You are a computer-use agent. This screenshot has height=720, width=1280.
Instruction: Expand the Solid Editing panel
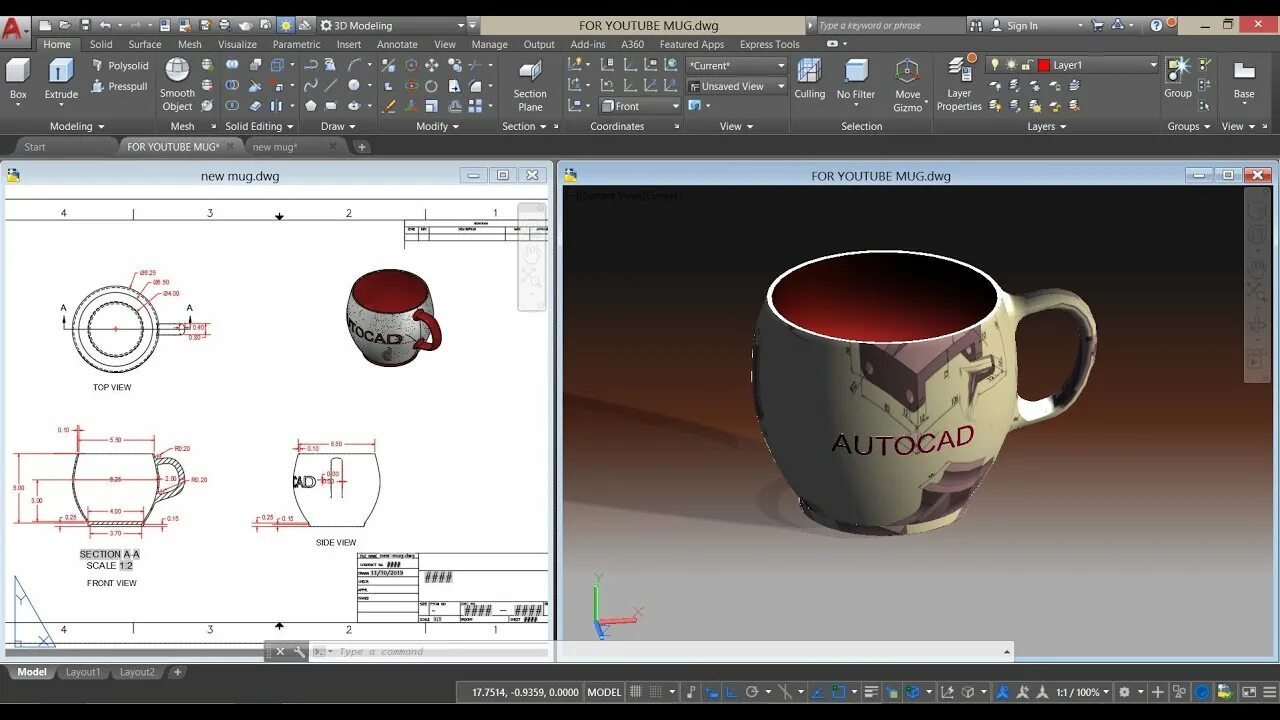pos(260,126)
